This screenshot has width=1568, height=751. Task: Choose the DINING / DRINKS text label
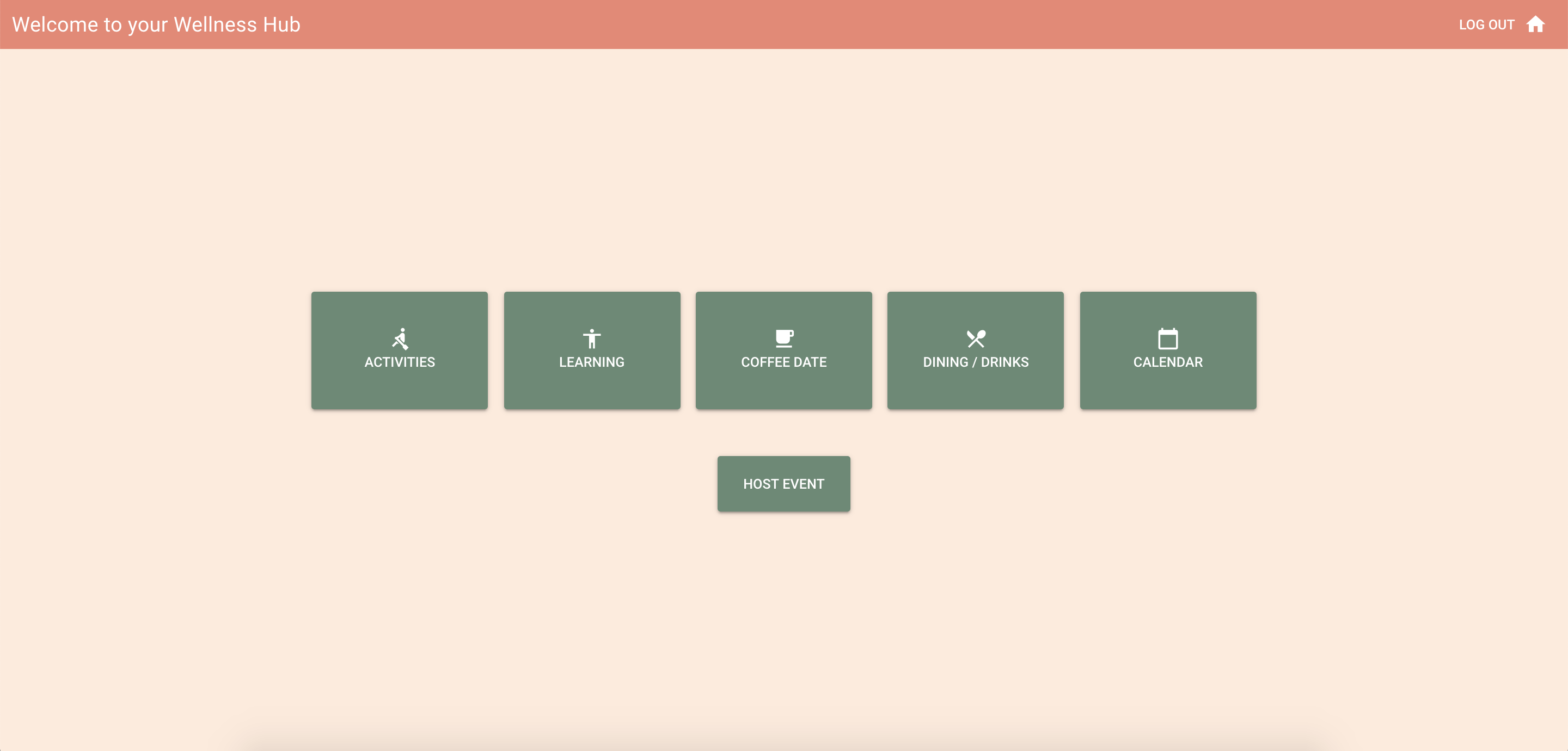pyautogui.click(x=976, y=362)
